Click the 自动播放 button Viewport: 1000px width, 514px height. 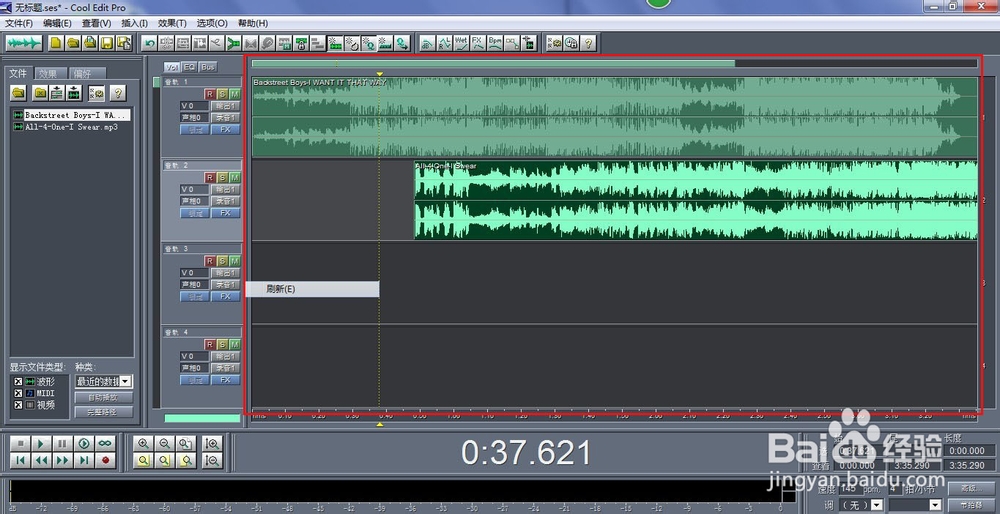[x=104, y=397]
